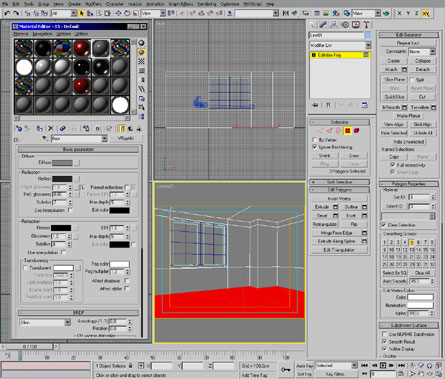Open the Motion command panel tab
445x379 pixels.
click(x=345, y=25)
